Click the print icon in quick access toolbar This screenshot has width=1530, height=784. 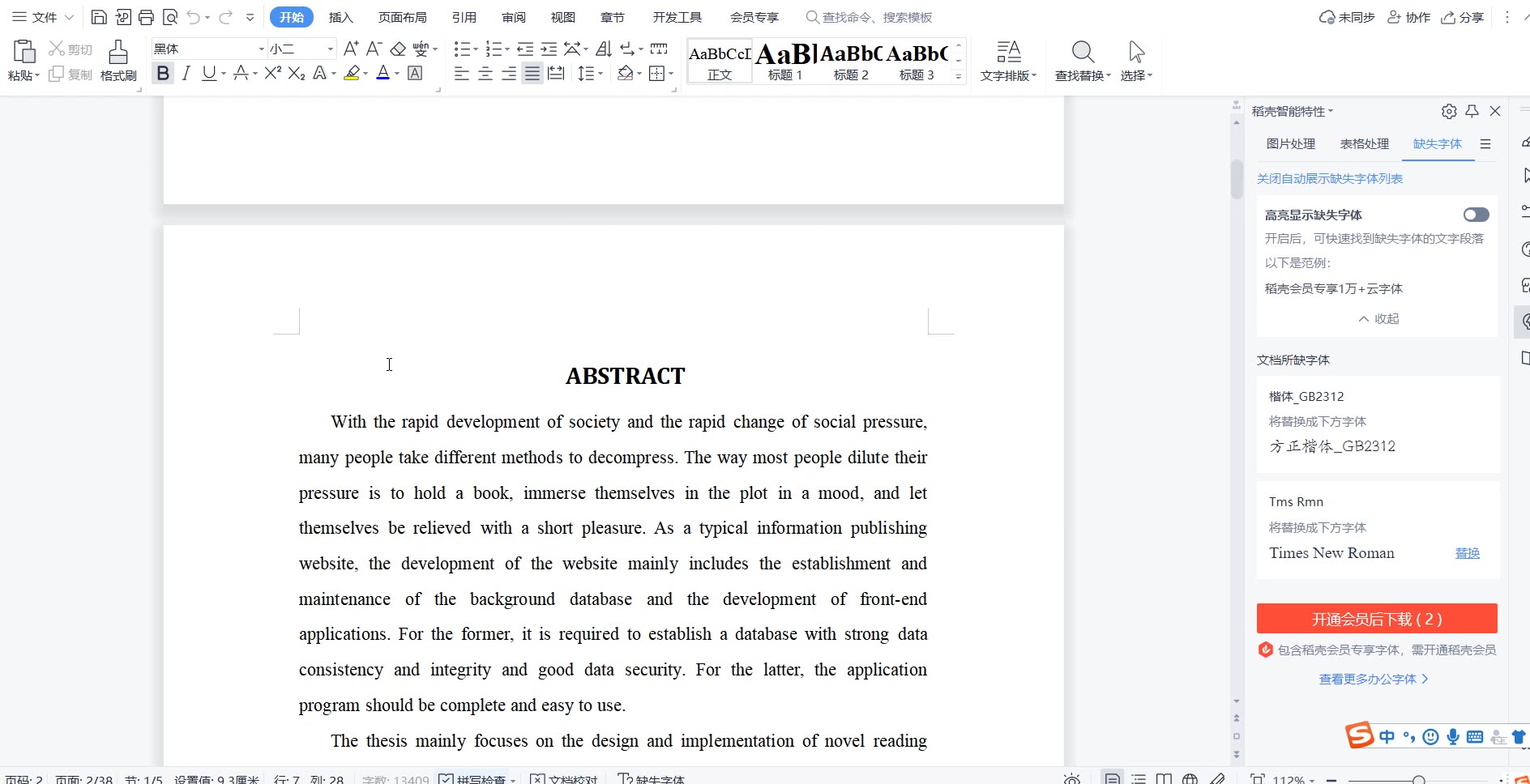coord(146,17)
